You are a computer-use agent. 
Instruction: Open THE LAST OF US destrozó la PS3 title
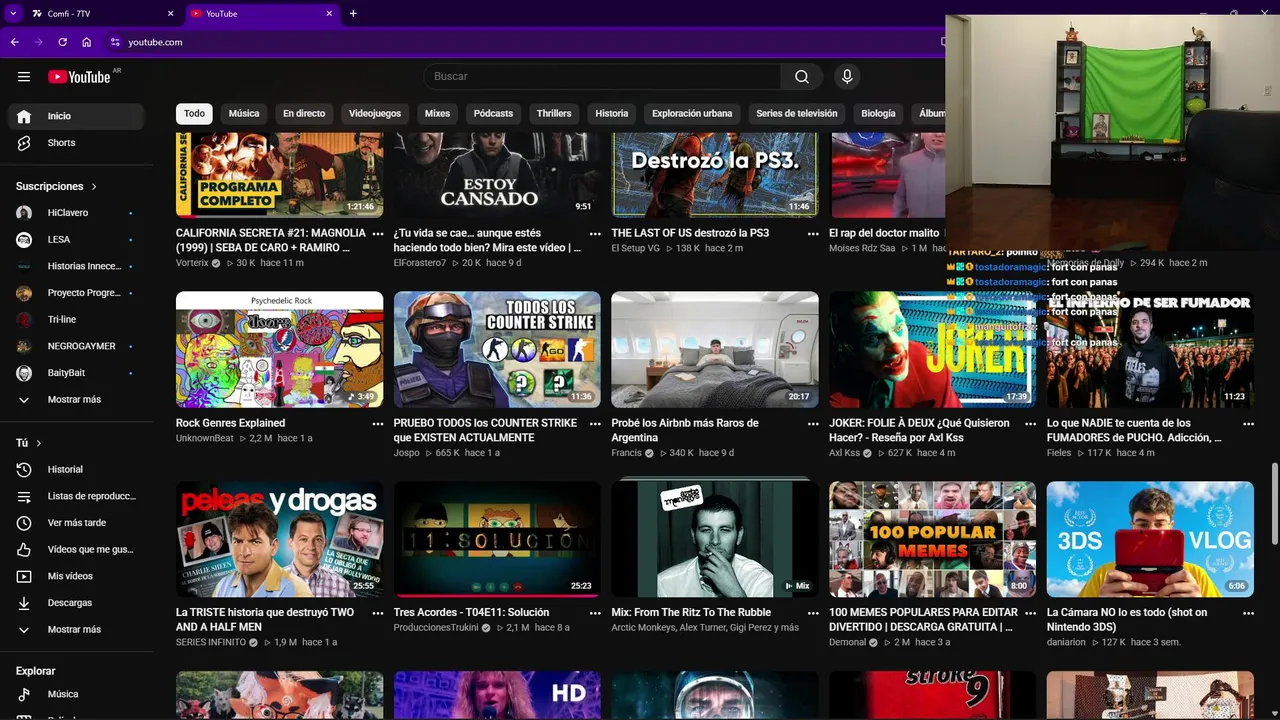click(x=690, y=233)
